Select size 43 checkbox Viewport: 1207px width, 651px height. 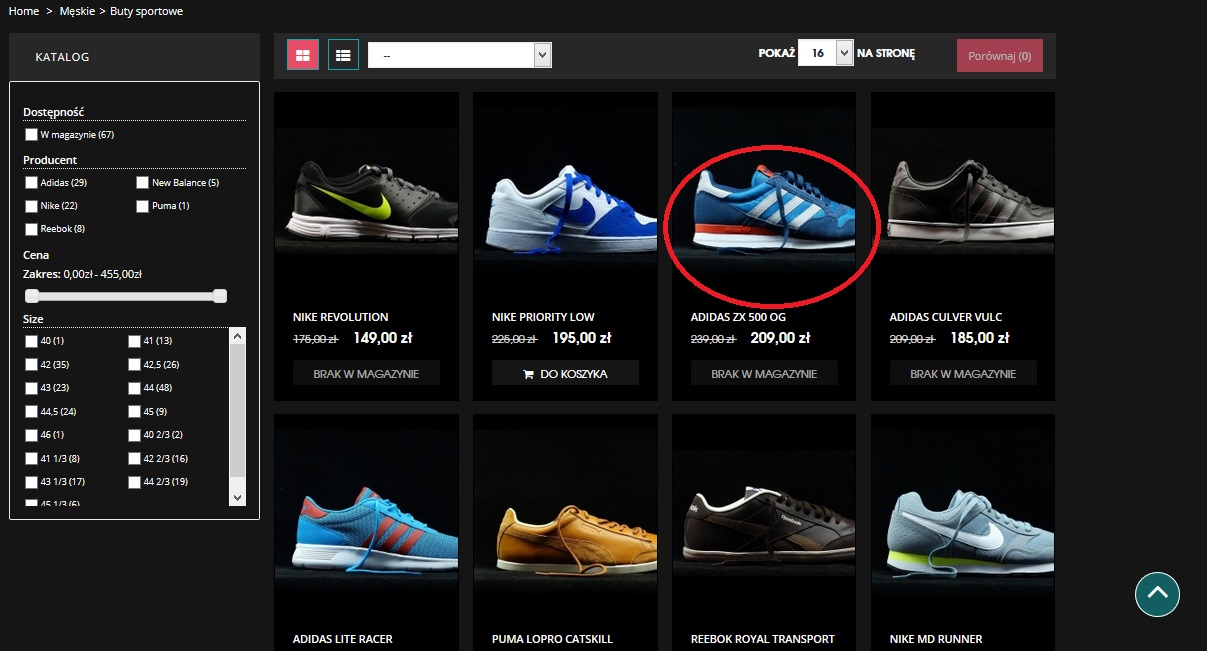tap(32, 388)
